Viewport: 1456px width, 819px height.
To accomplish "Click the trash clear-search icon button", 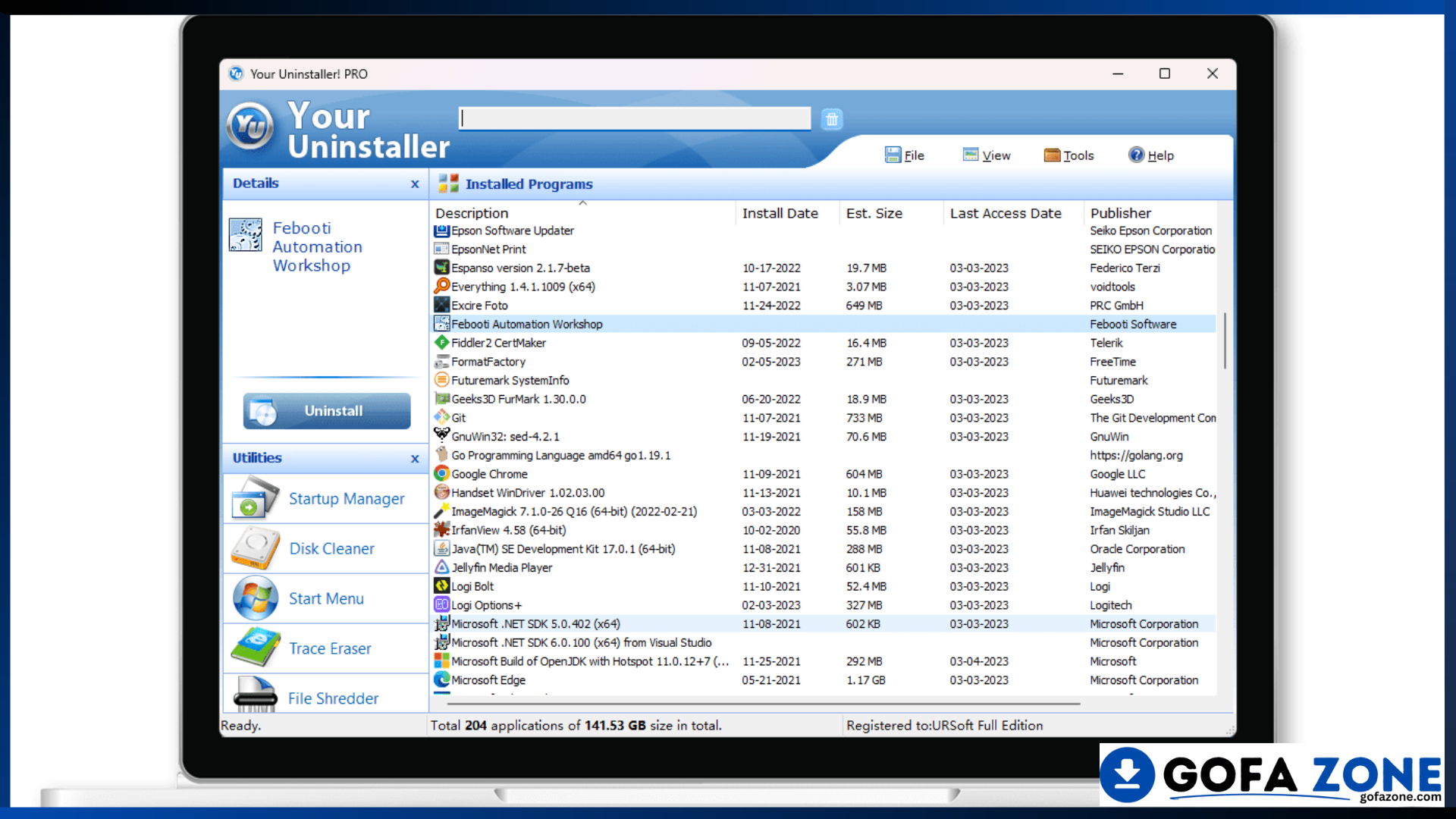I will tap(832, 119).
